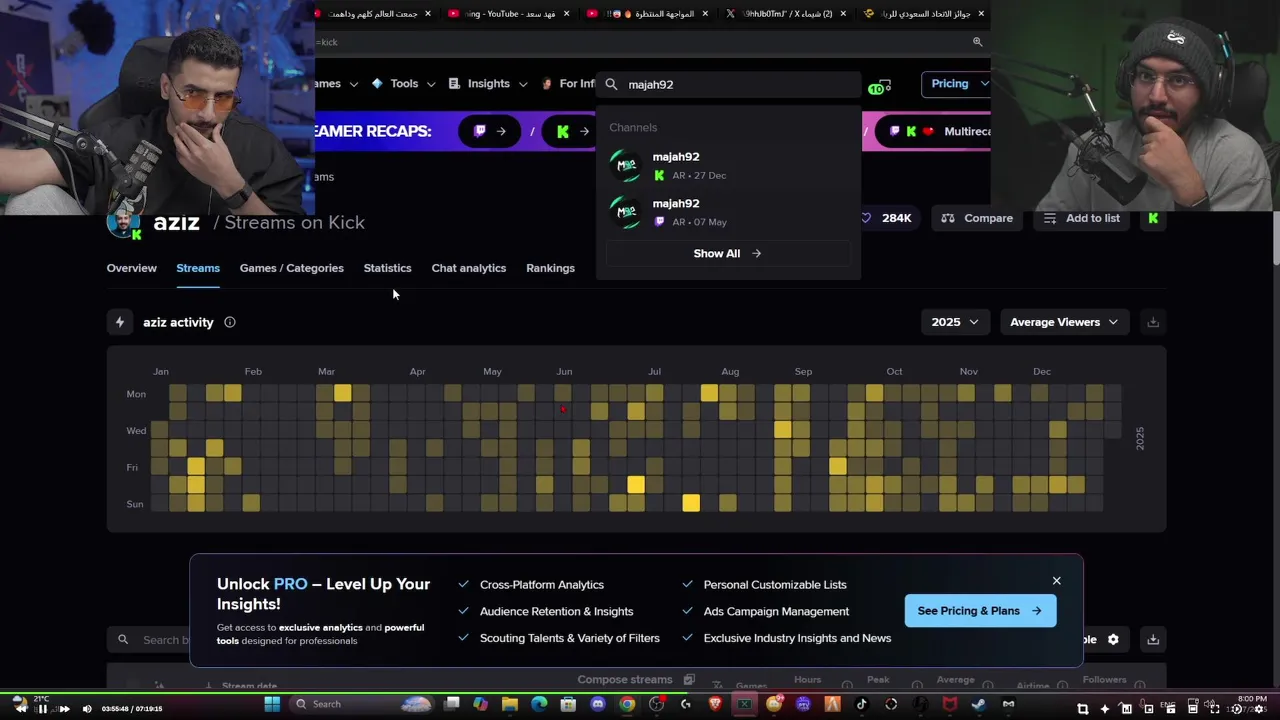Open the Average Viewers metric dropdown

coord(1064,322)
